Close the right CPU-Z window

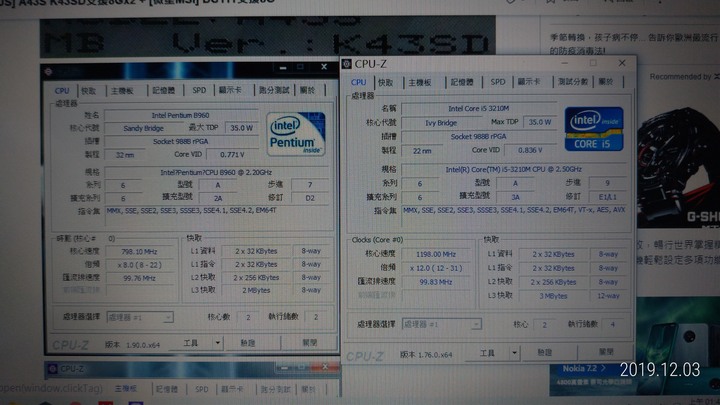click(622, 63)
